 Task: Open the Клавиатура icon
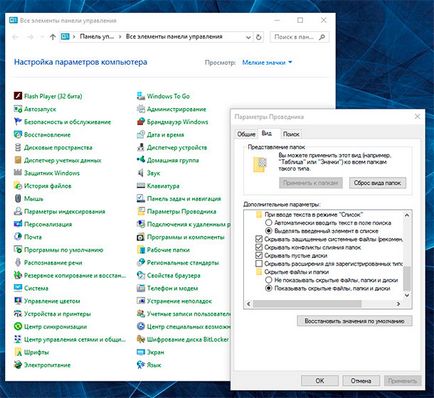click(x=141, y=186)
